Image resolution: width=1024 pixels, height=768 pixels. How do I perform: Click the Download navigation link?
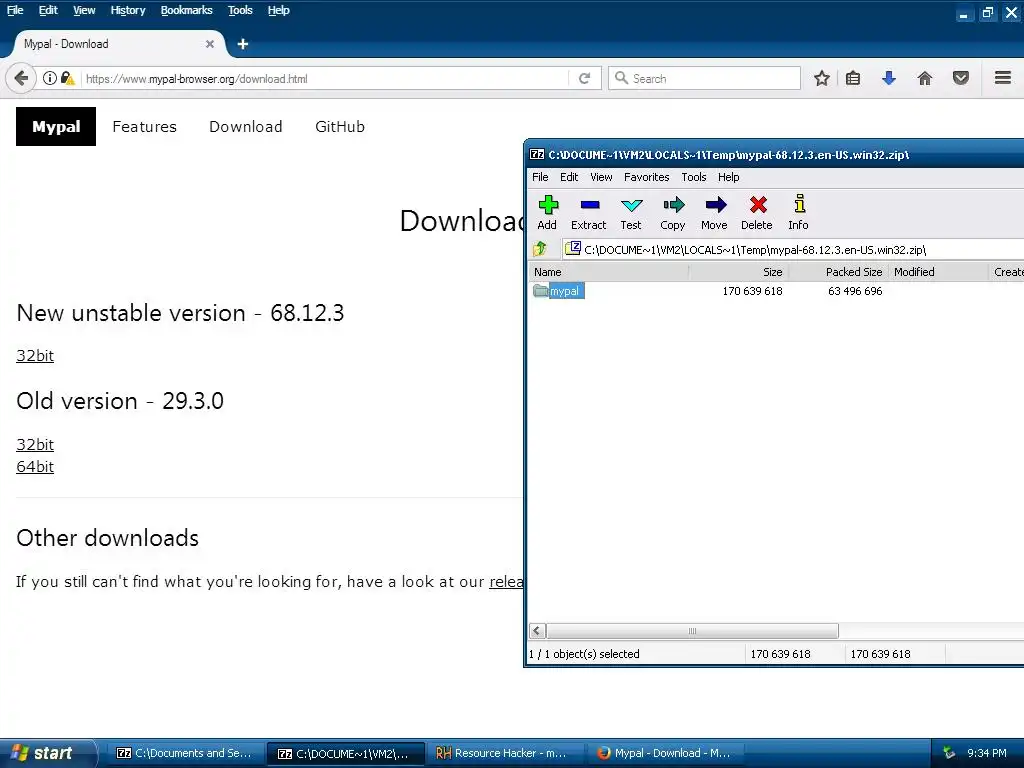246,127
